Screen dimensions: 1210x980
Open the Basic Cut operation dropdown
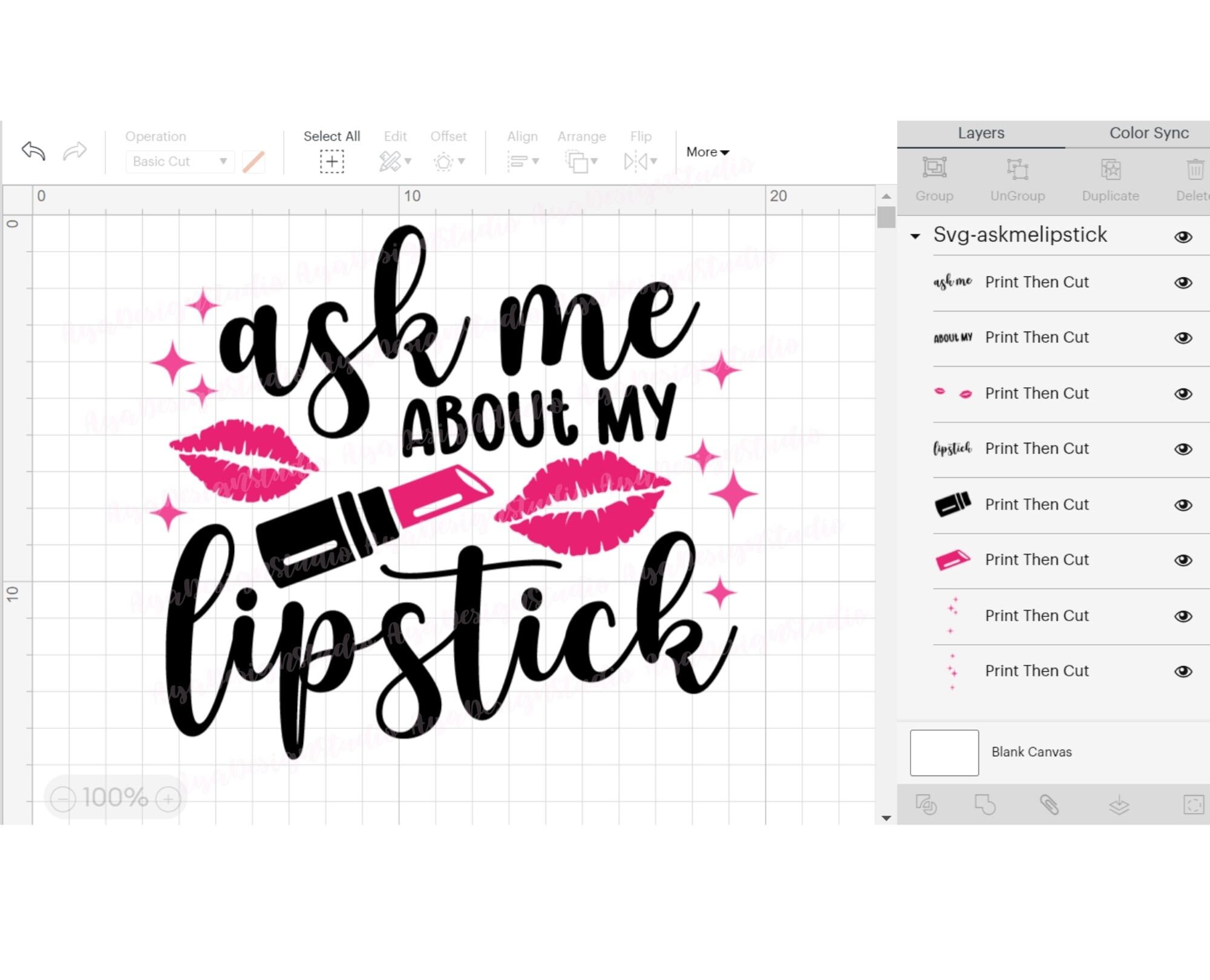(179, 162)
